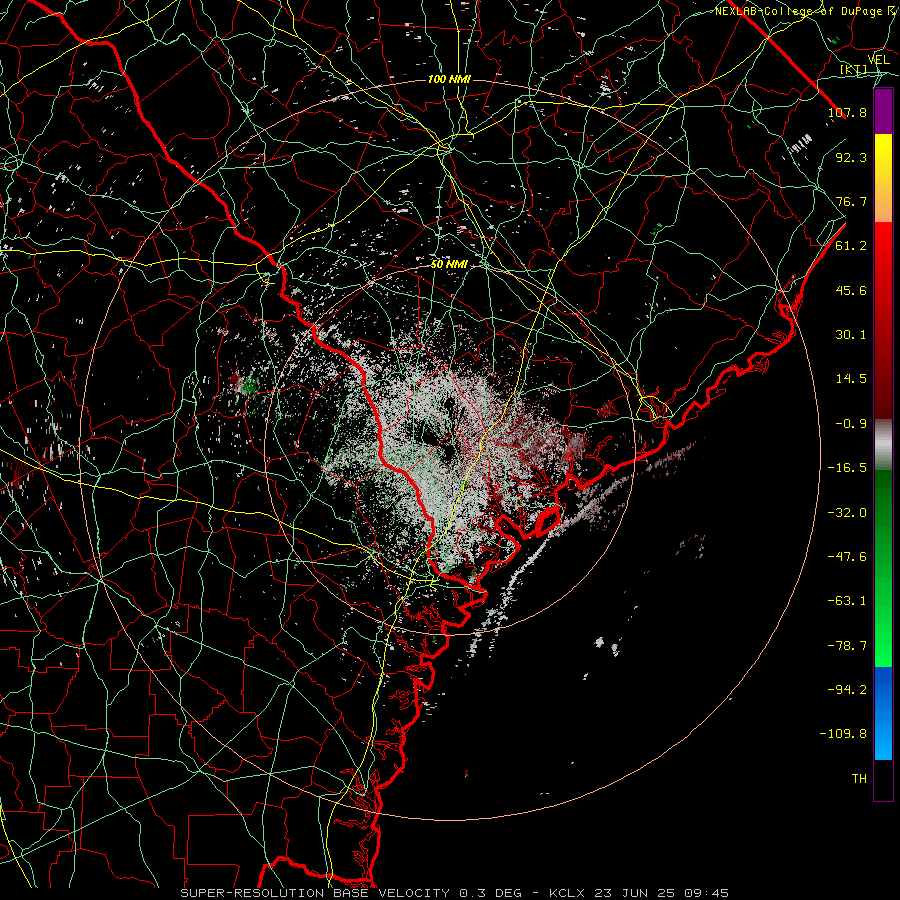Click the VEL legend title
The width and height of the screenshot is (900, 900).
(878, 60)
